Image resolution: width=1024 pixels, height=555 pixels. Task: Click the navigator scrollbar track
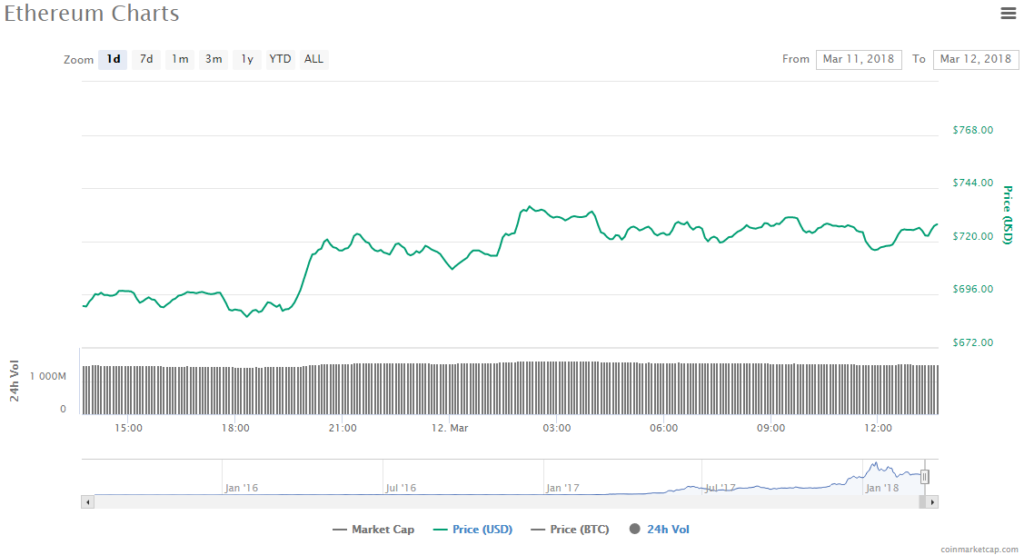coord(500,502)
